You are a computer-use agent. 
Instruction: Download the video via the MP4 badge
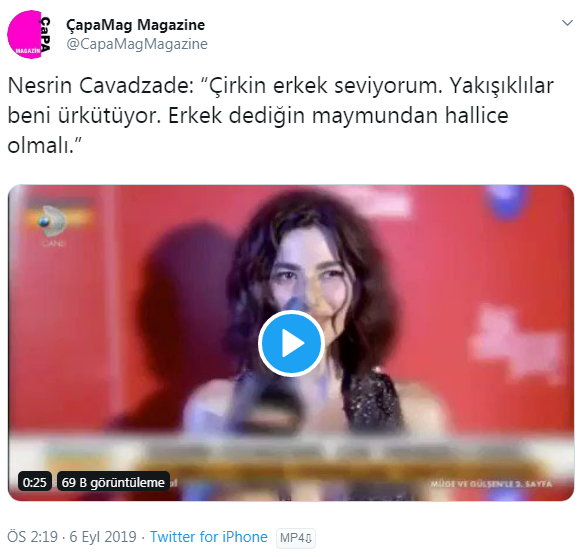[x=296, y=538]
